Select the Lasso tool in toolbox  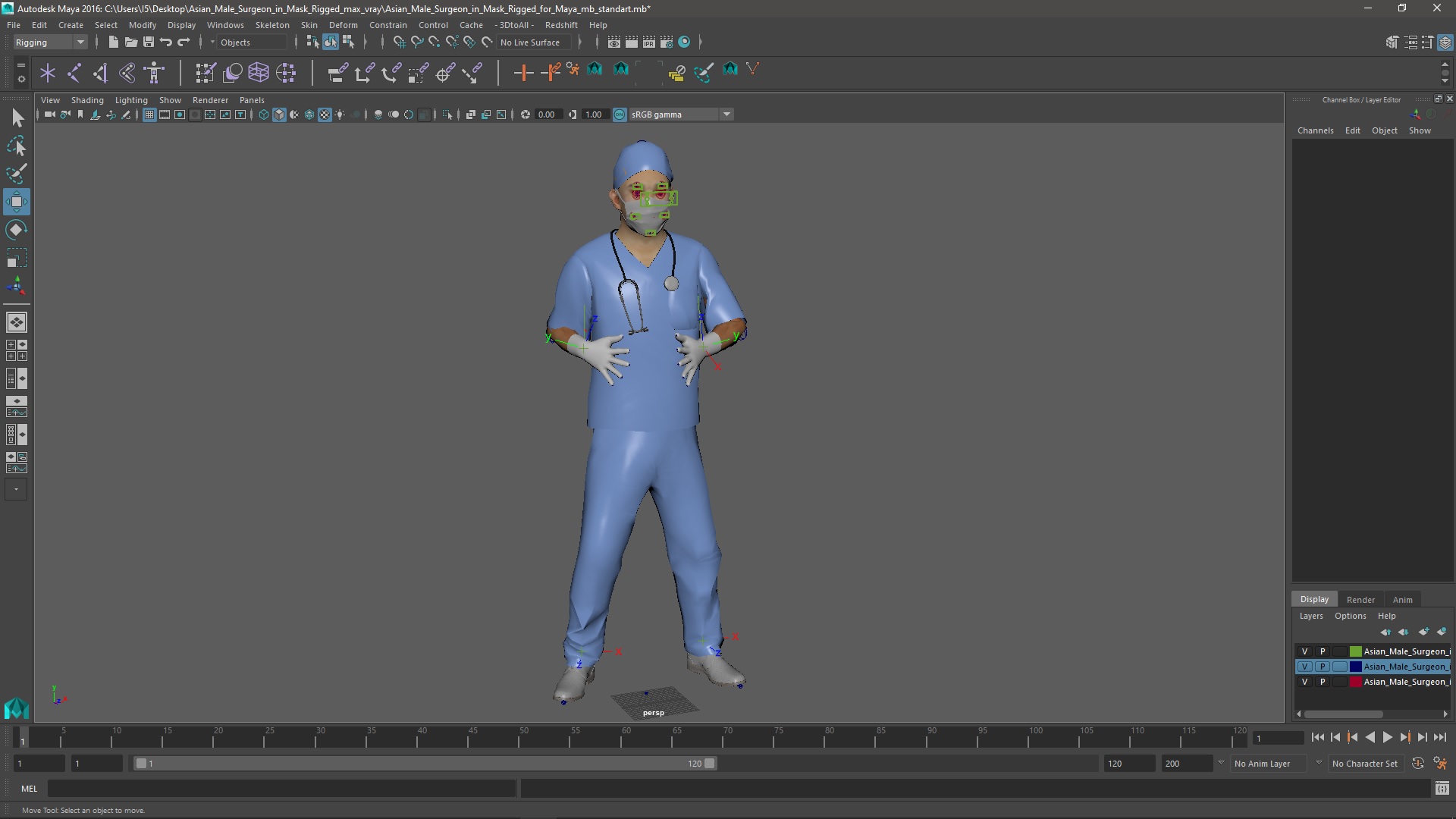(17, 146)
